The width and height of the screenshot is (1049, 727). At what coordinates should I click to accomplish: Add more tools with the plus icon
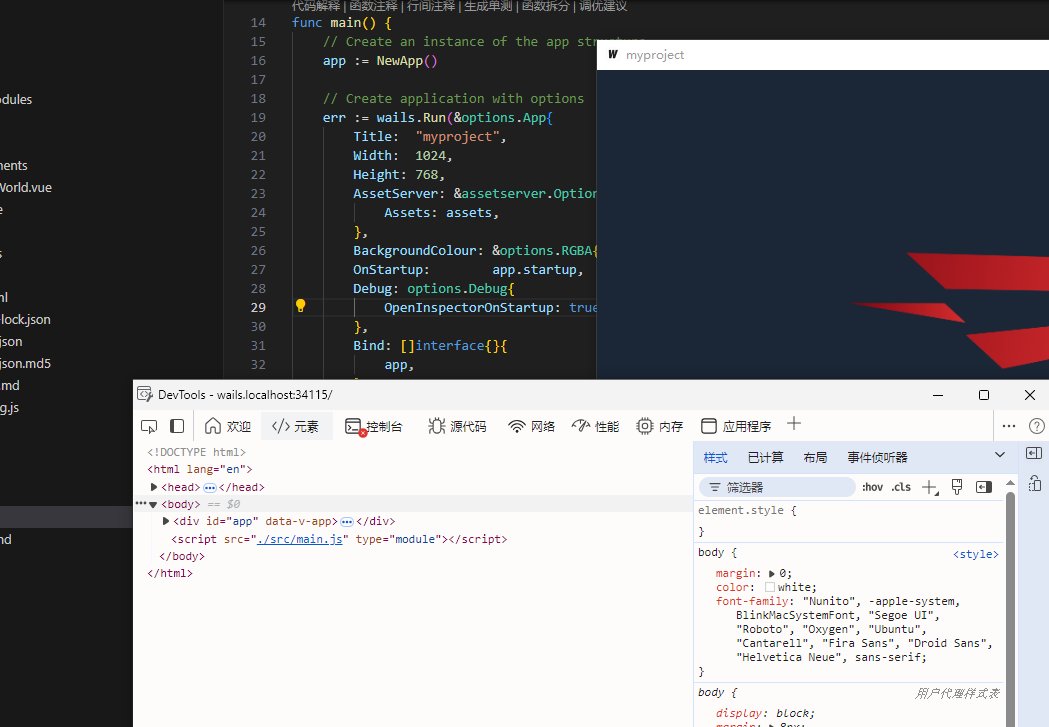[x=793, y=423]
